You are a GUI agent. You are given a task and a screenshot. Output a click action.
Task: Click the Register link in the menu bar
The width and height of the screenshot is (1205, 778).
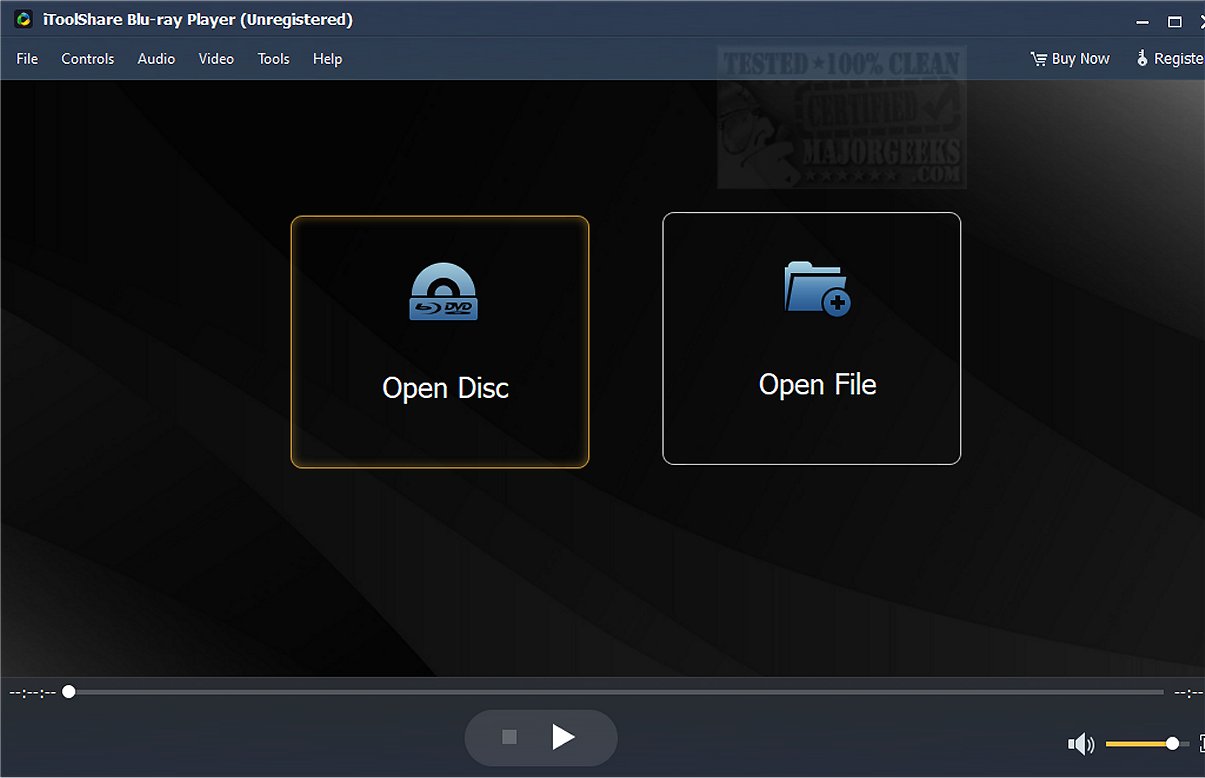point(1170,59)
